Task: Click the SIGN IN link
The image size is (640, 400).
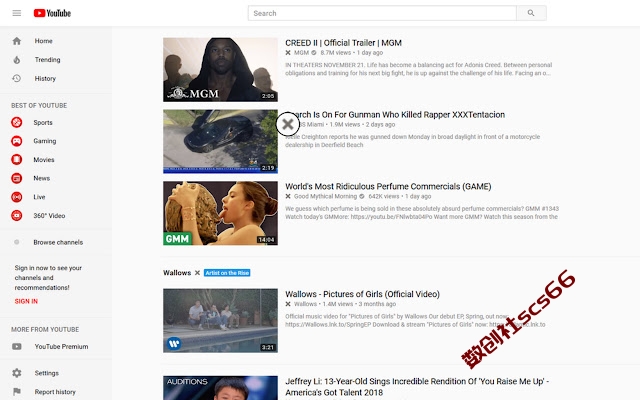Action: (x=26, y=301)
